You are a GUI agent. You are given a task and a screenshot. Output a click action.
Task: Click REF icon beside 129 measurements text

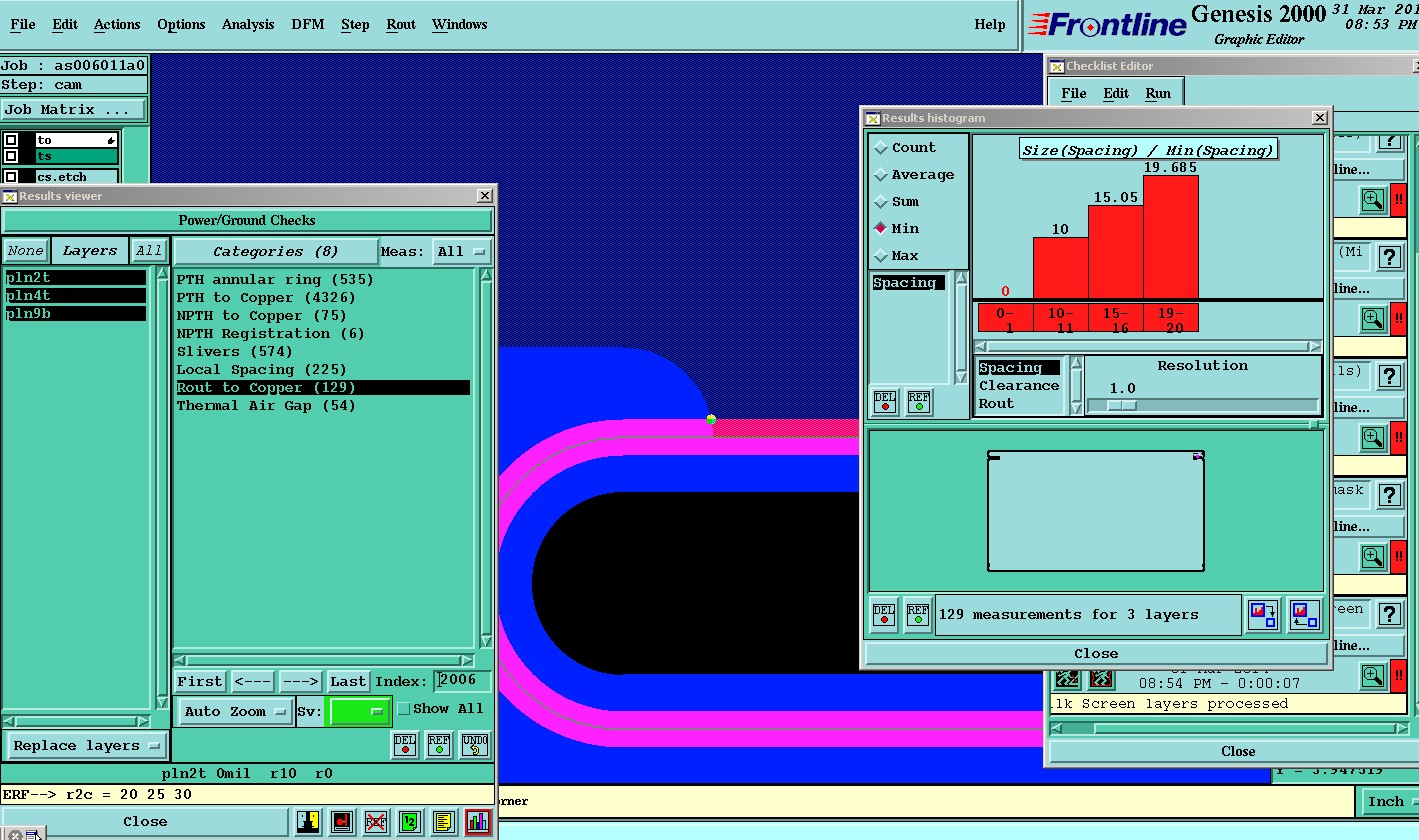pos(918,615)
